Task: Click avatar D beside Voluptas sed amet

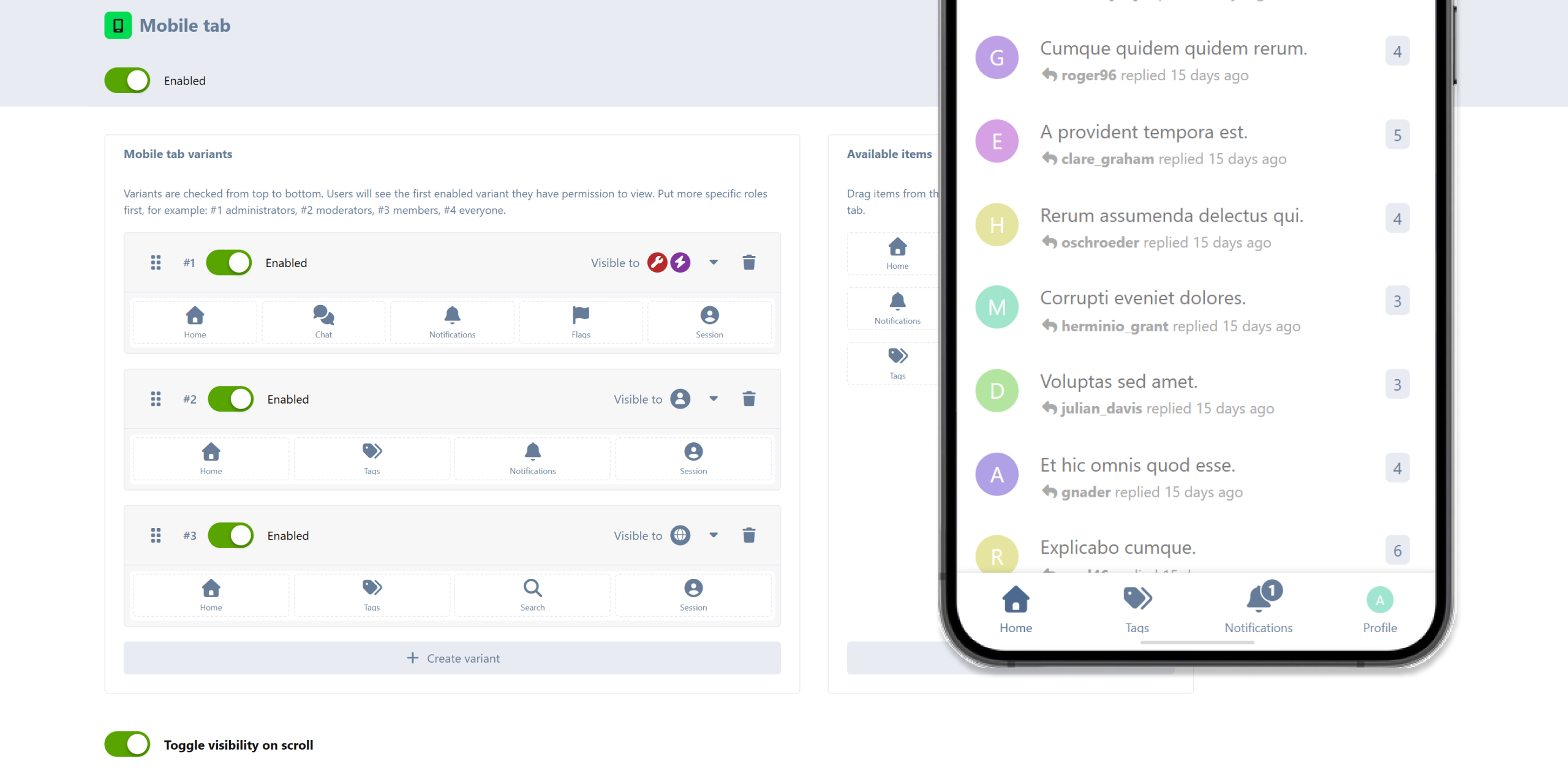Action: tap(997, 391)
